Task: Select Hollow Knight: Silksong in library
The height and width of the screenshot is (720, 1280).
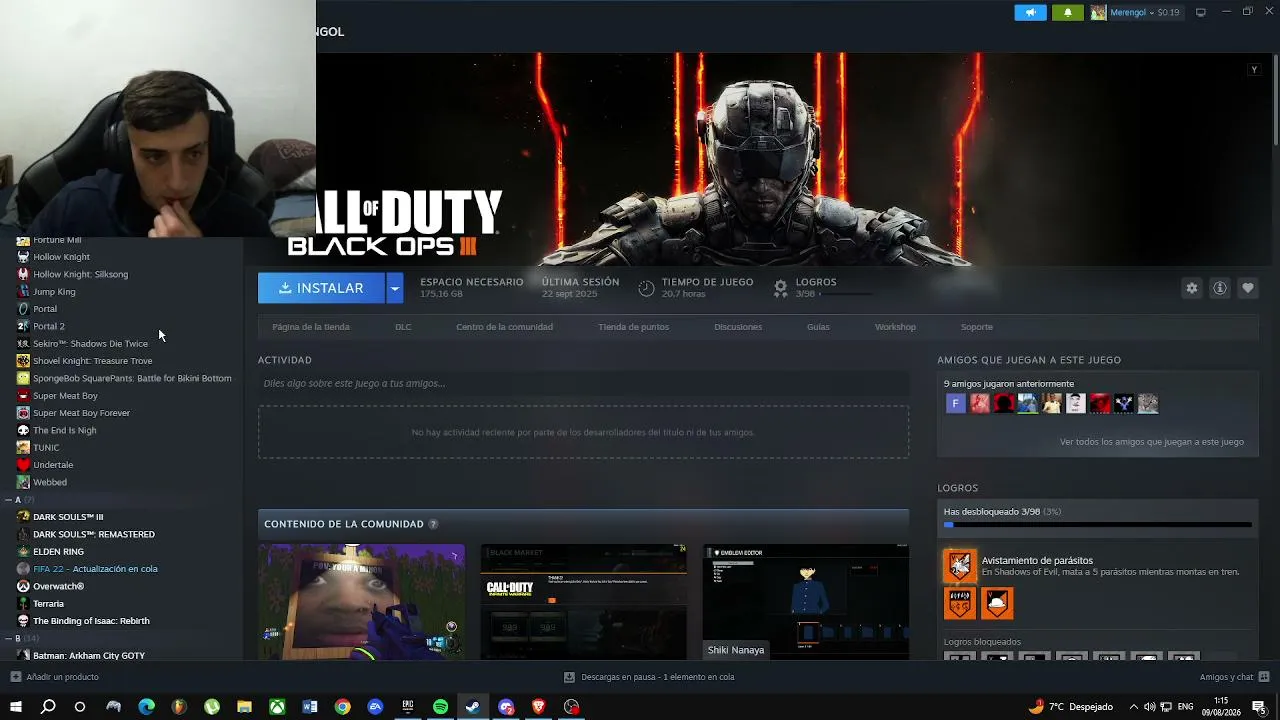Action: [80, 274]
